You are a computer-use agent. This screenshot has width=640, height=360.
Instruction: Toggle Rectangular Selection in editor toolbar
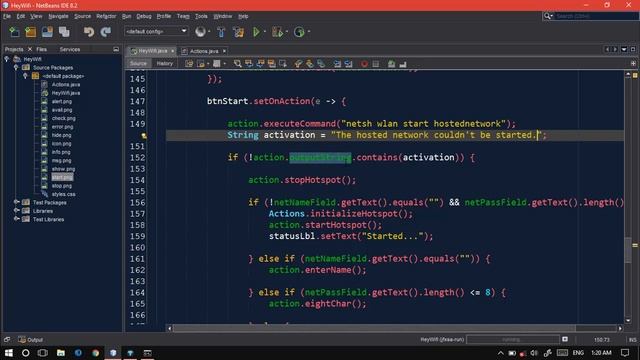tap(282, 64)
